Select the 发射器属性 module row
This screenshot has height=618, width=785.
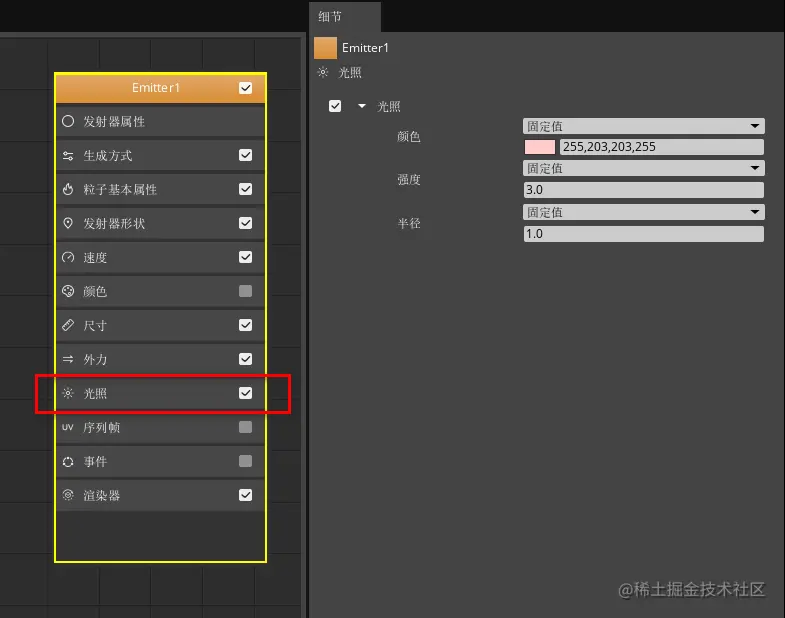click(x=160, y=121)
